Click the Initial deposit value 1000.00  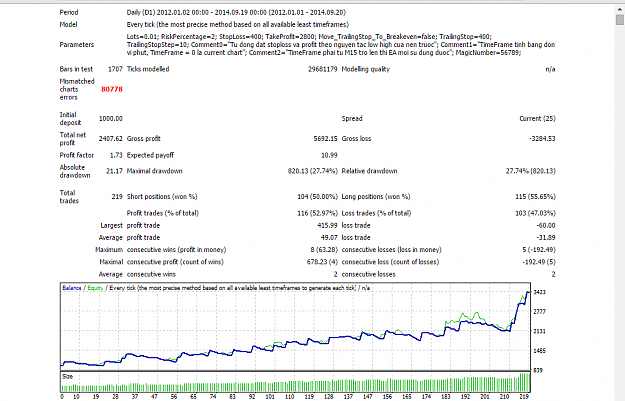click(111, 118)
